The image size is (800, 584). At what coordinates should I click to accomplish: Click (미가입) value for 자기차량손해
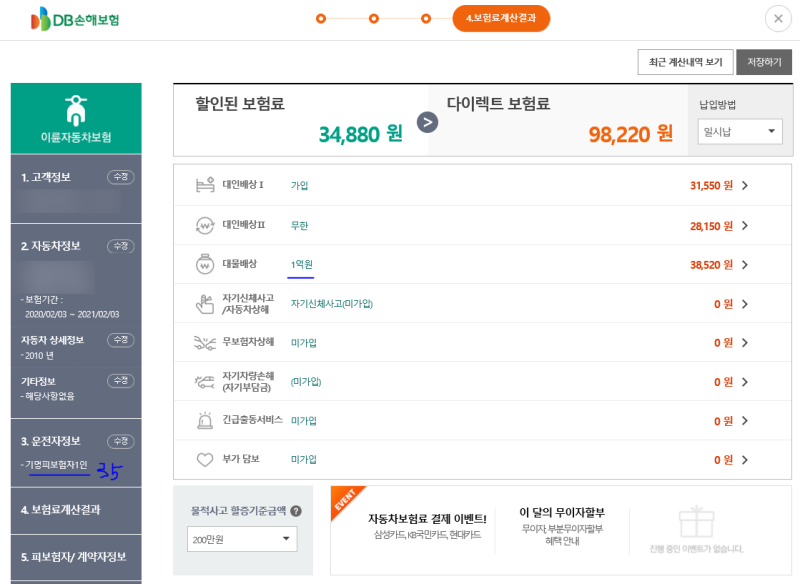306,382
